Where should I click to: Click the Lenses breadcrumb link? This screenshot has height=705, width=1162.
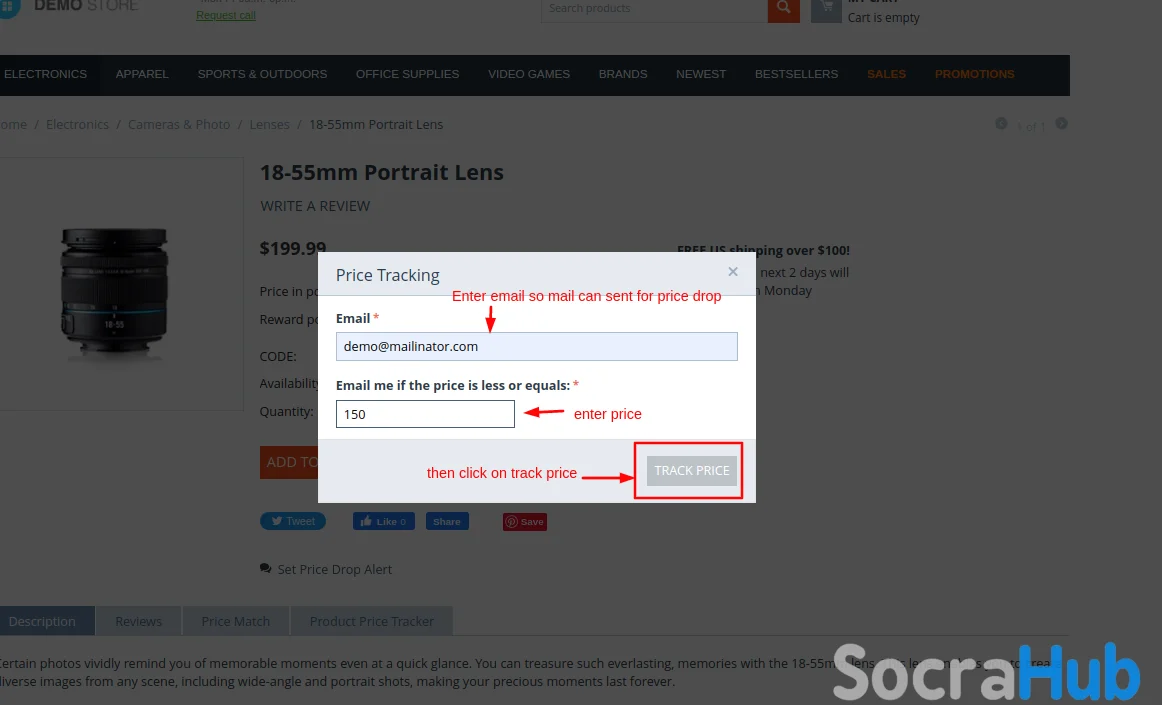pyautogui.click(x=270, y=125)
